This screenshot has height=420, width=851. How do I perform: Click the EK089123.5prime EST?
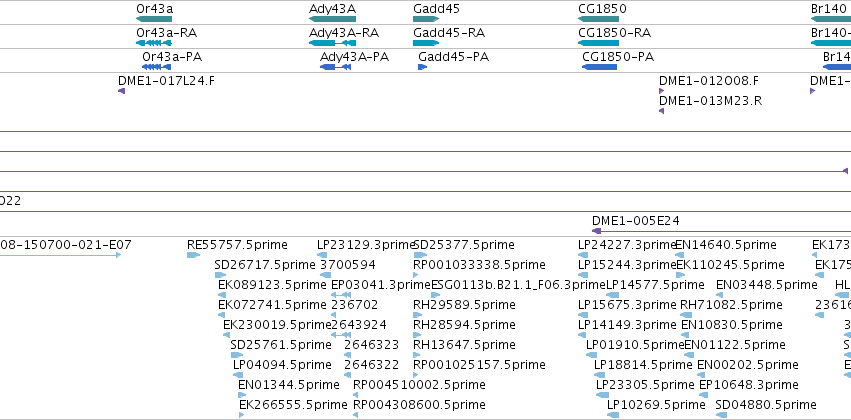coord(221,295)
